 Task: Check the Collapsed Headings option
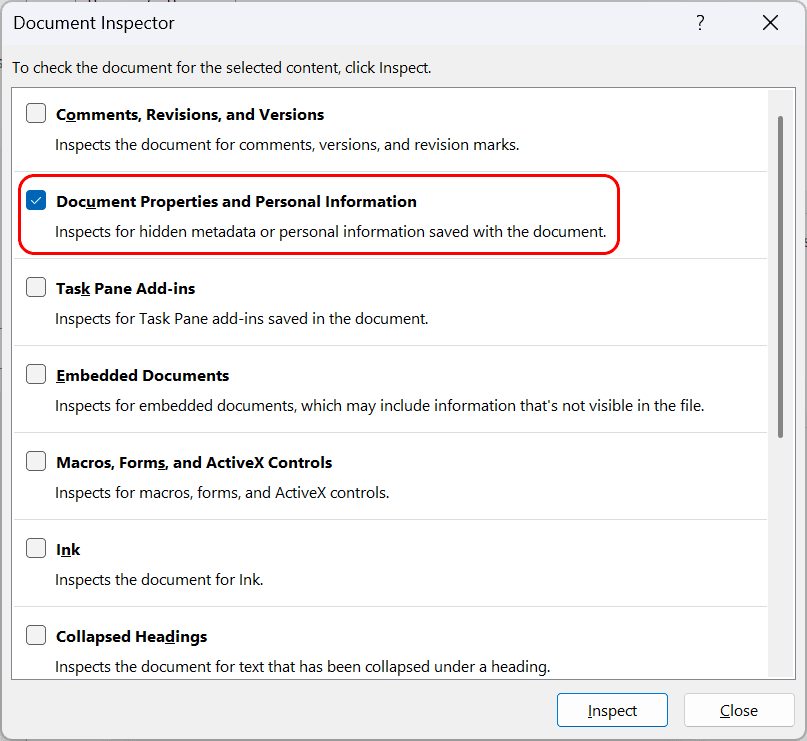point(36,635)
